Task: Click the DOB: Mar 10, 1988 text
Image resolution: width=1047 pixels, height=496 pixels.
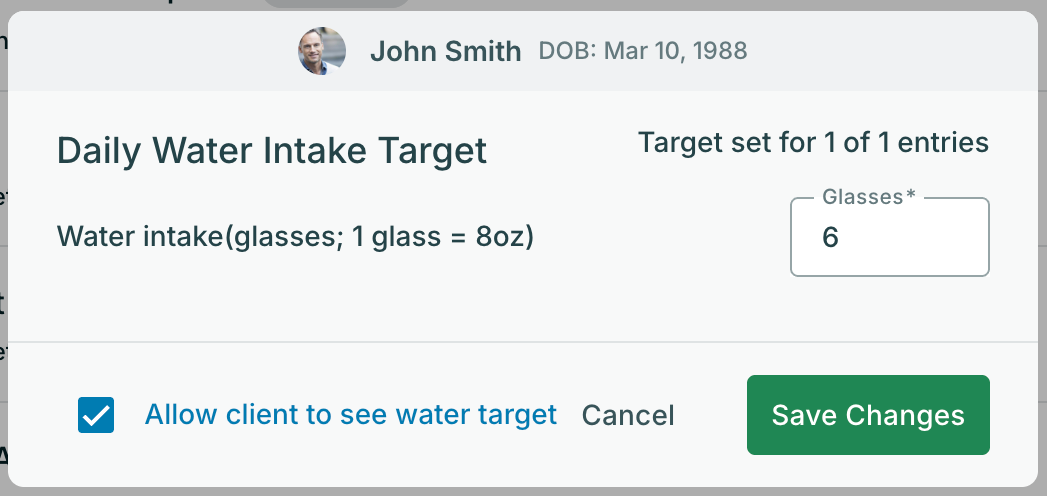Action: pyautogui.click(x=643, y=51)
